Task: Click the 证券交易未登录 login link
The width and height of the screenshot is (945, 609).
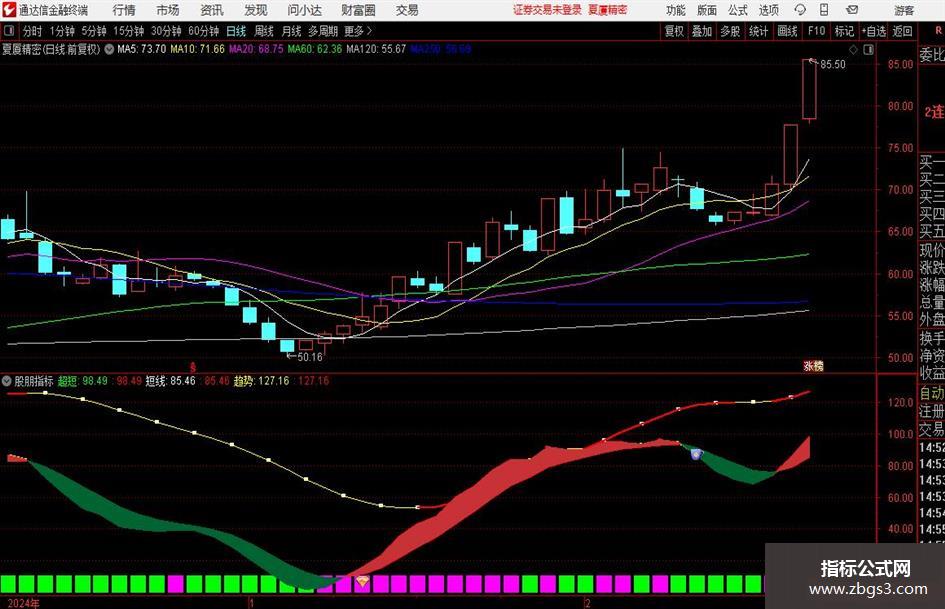Action: [547, 10]
